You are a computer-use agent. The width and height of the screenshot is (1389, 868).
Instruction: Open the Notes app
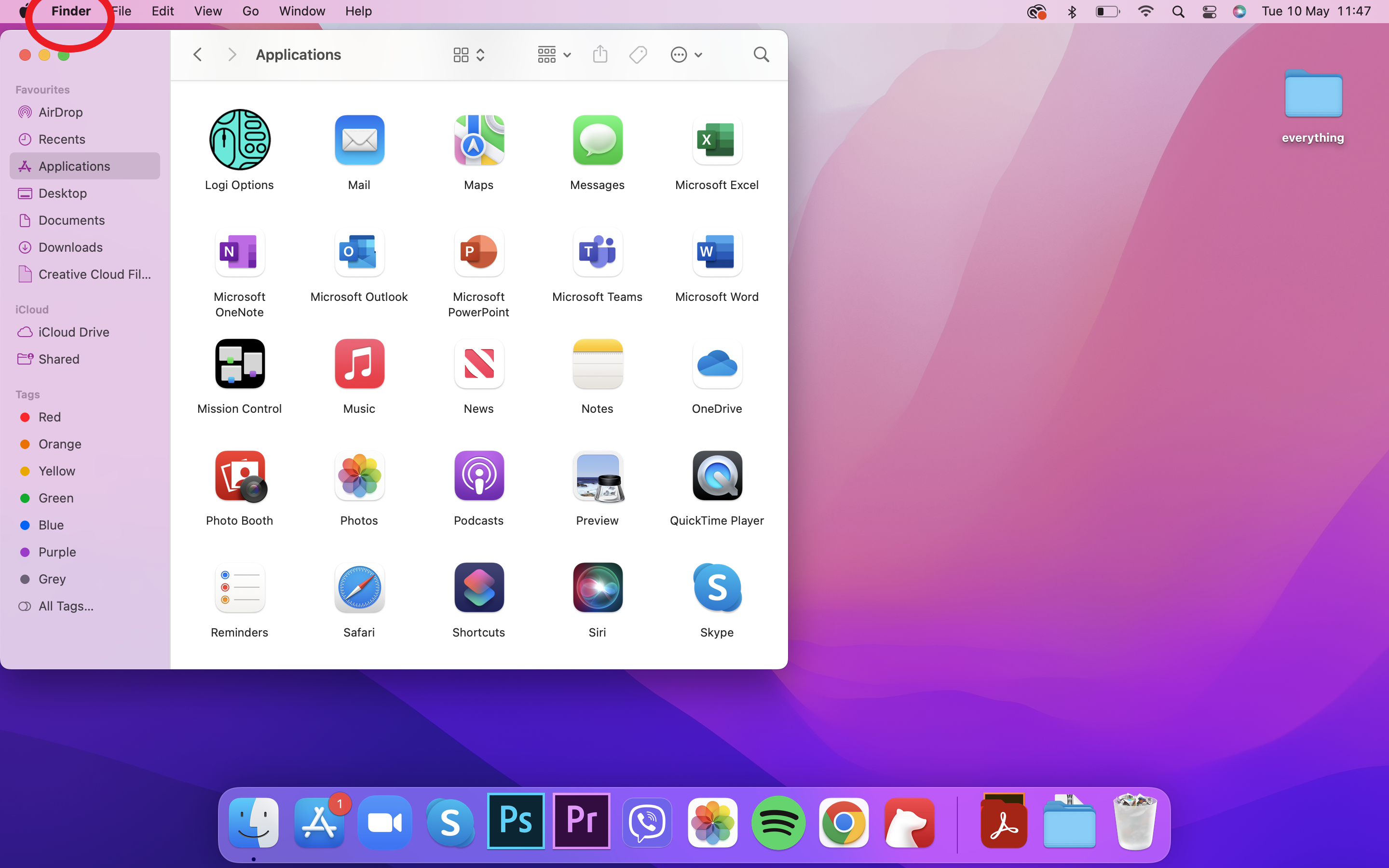pos(598,364)
